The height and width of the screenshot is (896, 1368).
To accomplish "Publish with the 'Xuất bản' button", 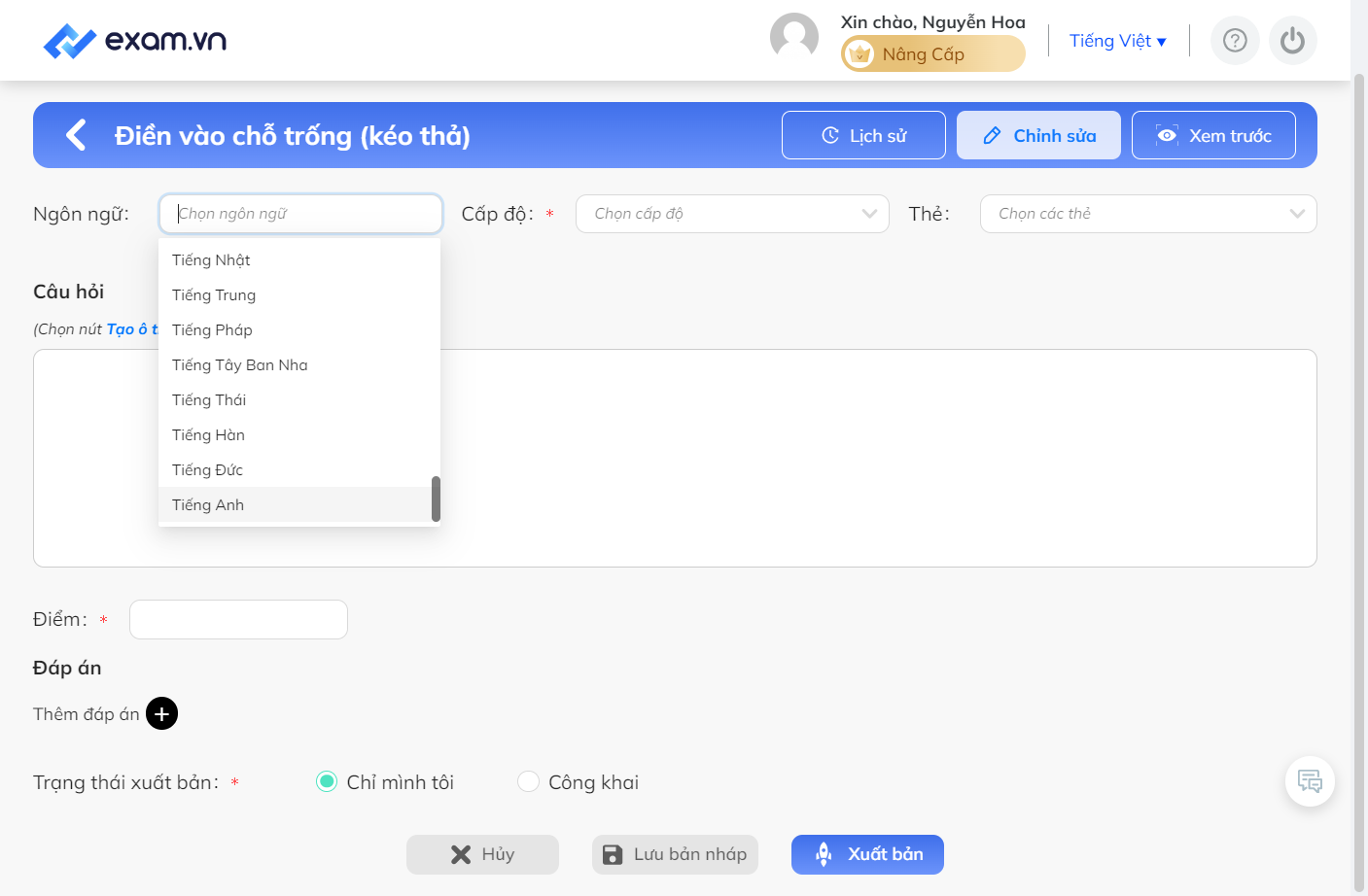I will coord(867,854).
